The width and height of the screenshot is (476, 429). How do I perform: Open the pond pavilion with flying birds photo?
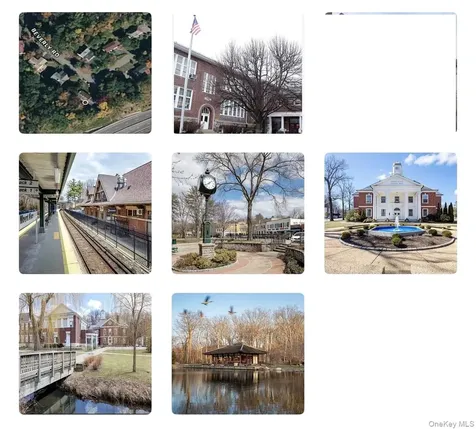[x=238, y=354]
